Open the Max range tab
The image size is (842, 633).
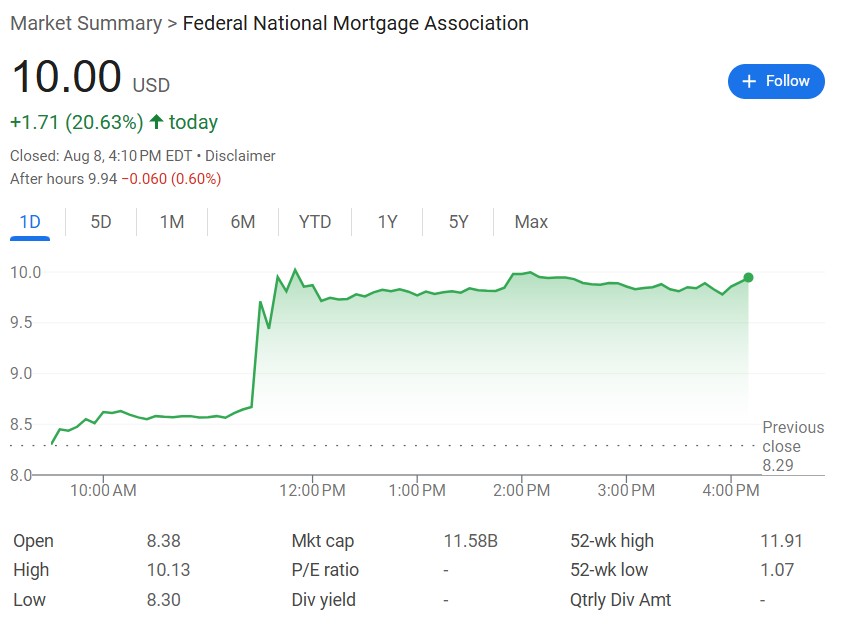click(531, 222)
